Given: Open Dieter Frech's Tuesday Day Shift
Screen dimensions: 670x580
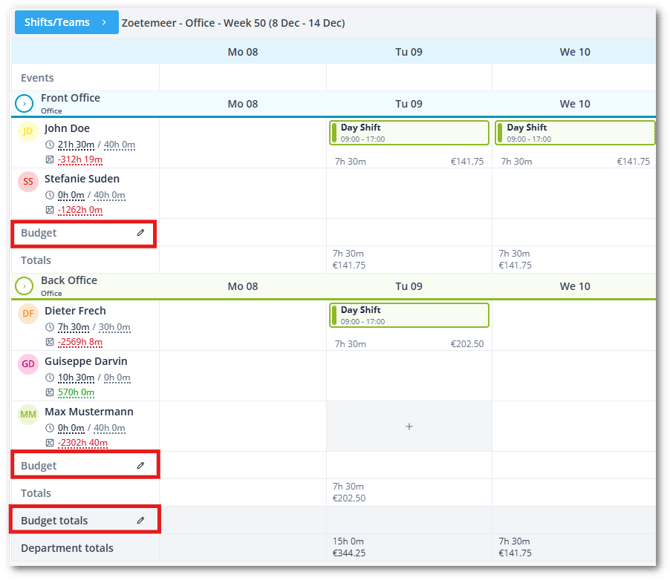Looking at the screenshot, I should [x=409, y=315].
